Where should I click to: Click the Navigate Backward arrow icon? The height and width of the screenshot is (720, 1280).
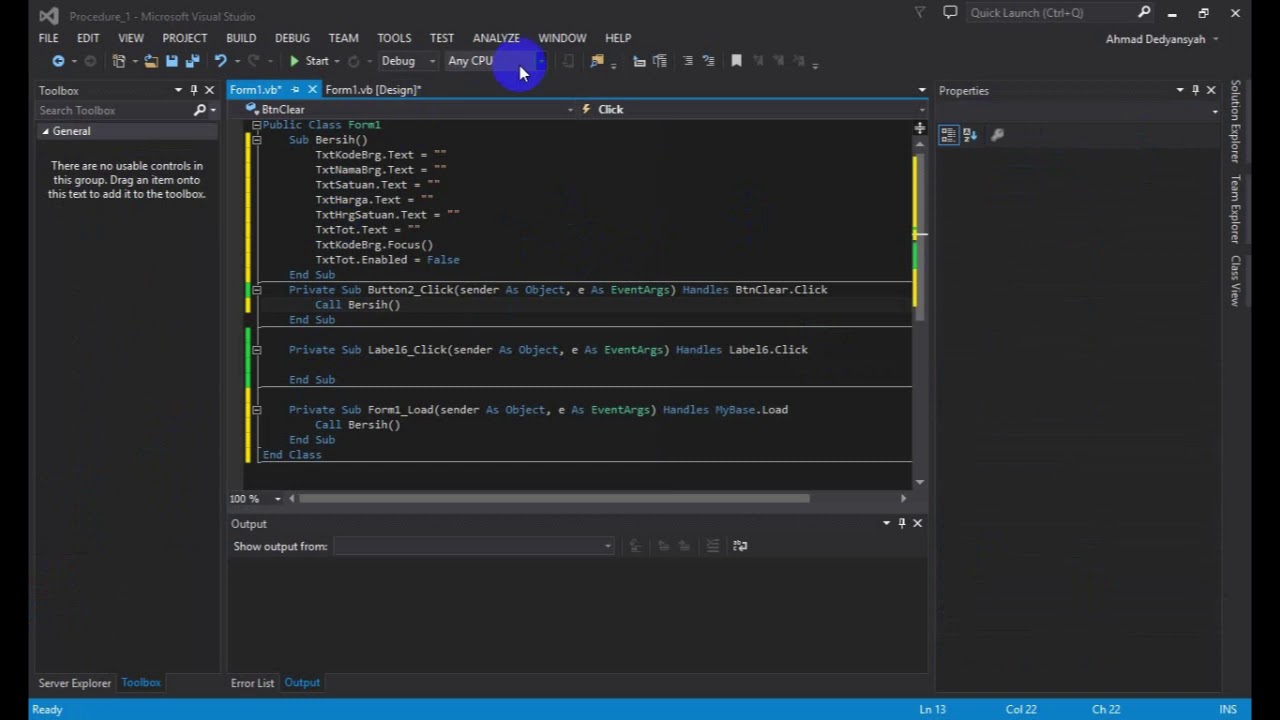pos(58,61)
